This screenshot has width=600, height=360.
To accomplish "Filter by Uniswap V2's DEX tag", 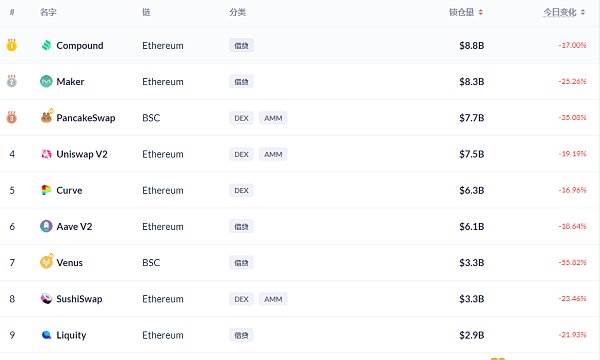I will tap(241, 154).
